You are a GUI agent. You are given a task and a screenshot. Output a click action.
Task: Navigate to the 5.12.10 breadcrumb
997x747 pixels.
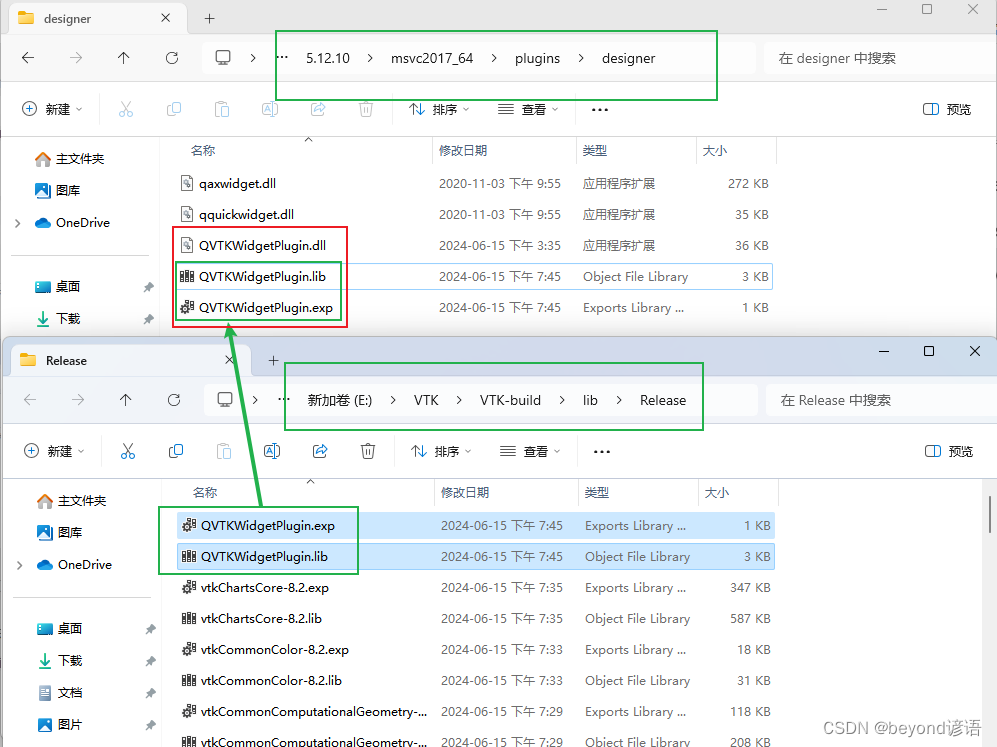(x=327, y=58)
